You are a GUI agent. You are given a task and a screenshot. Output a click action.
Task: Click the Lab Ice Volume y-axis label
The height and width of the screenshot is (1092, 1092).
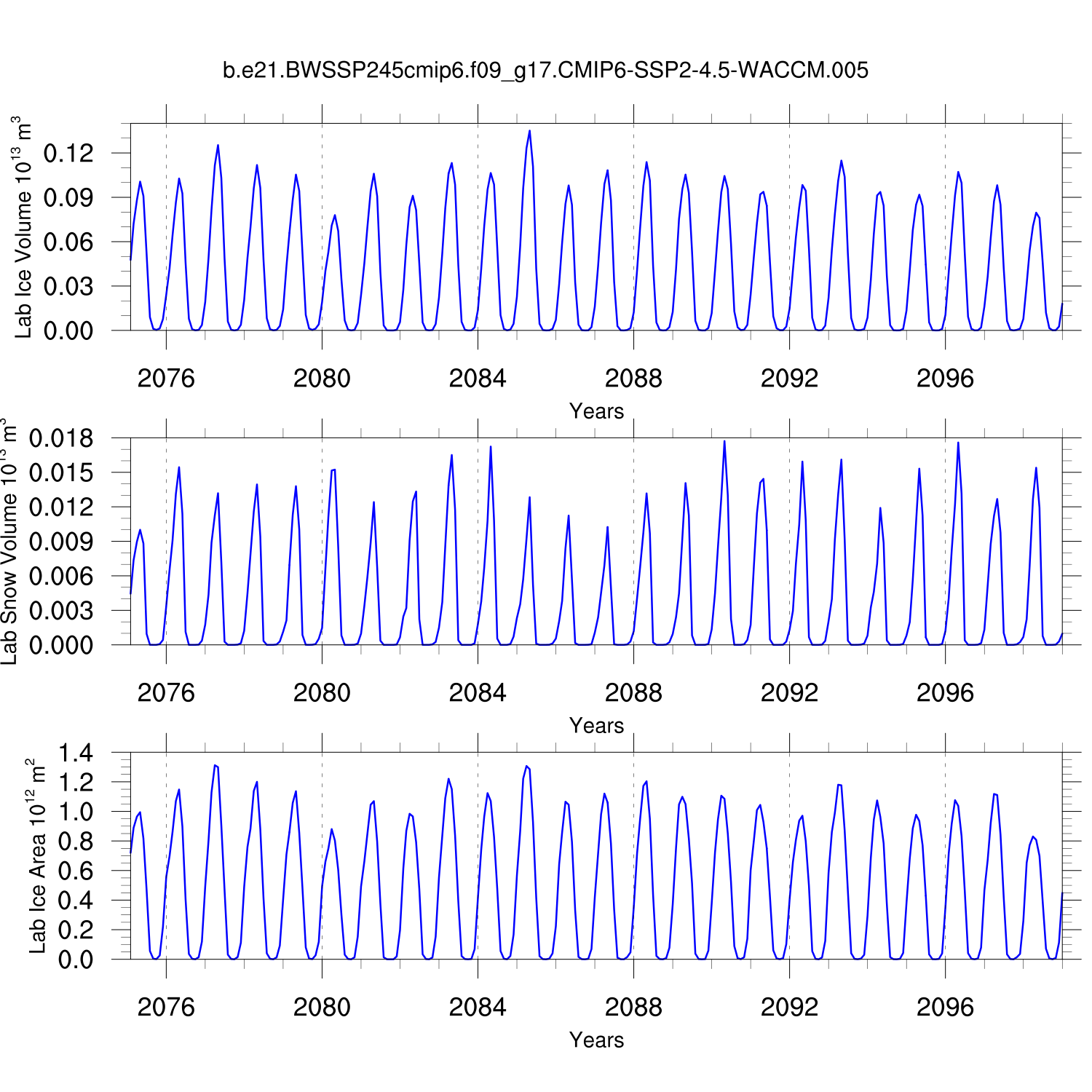pyautogui.click(x=23, y=227)
